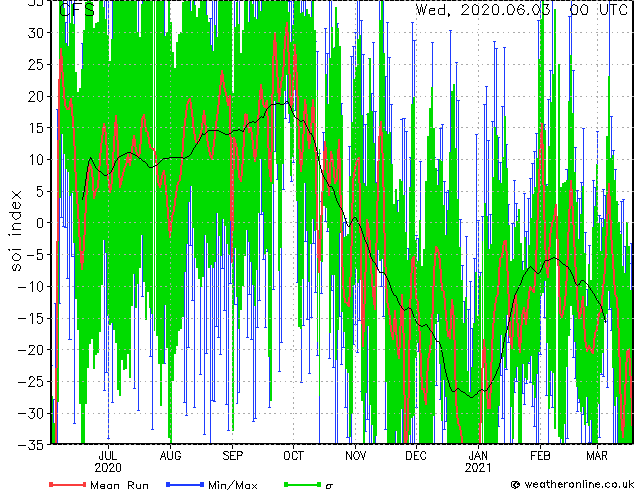Viewport: 634px width, 490px height.
Task: Click the '10' y-axis tick label
Action: point(35,160)
